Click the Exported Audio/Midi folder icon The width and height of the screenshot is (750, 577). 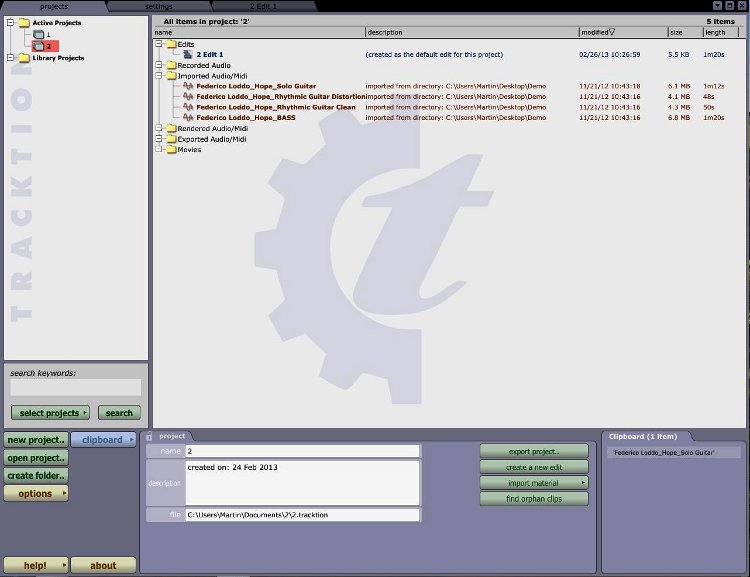[172, 139]
